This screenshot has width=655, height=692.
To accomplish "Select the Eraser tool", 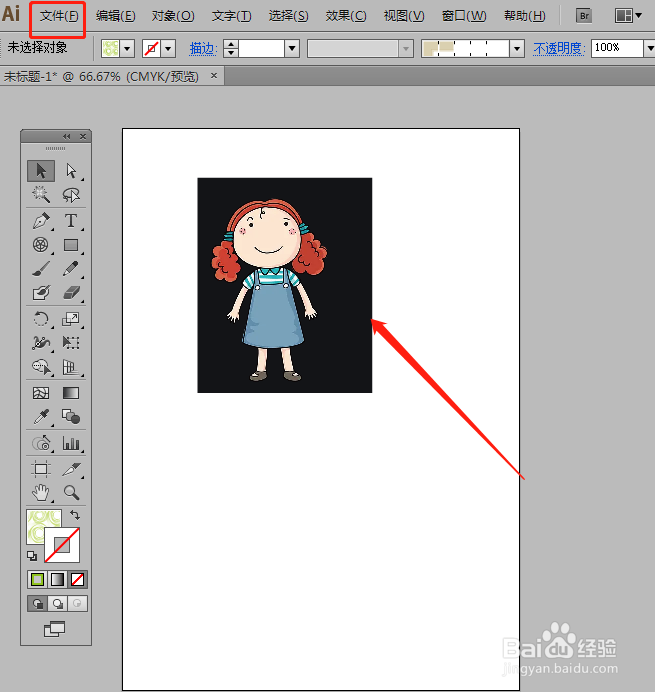I will (x=71, y=292).
